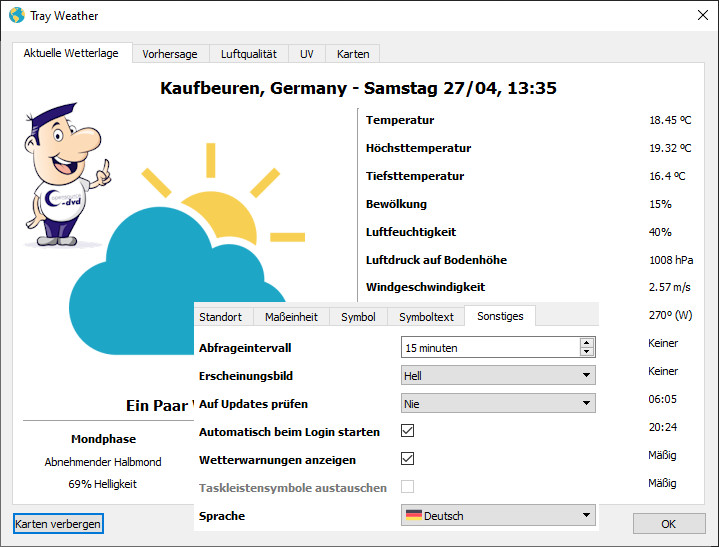Click the Tray Weather globe icon in title bar
Image resolution: width=719 pixels, height=547 pixels.
pyautogui.click(x=16, y=16)
